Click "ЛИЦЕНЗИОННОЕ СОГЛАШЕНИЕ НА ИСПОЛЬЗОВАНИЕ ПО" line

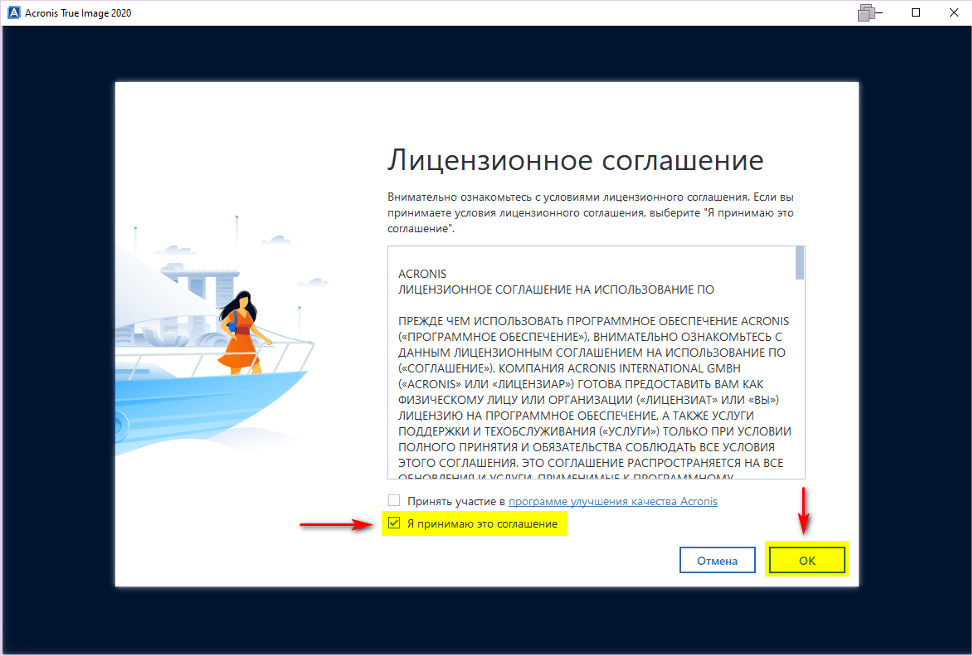coord(556,290)
